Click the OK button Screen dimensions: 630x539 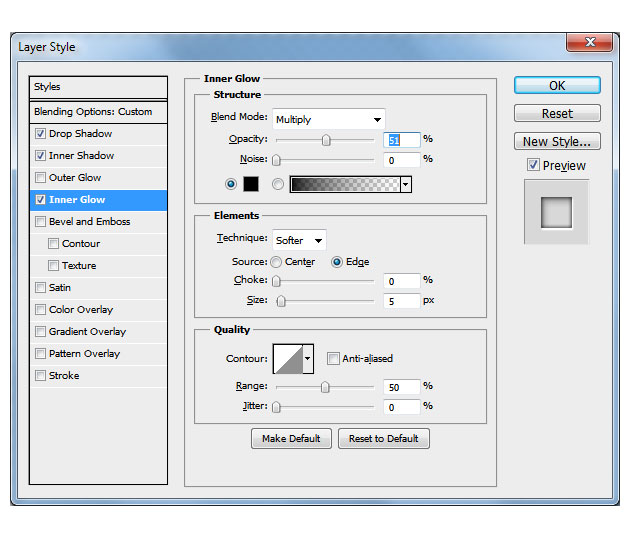pos(557,86)
